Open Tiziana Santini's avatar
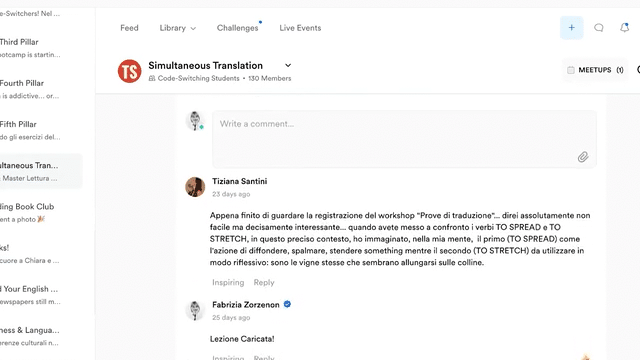The height and width of the screenshot is (360, 640). 195,187
